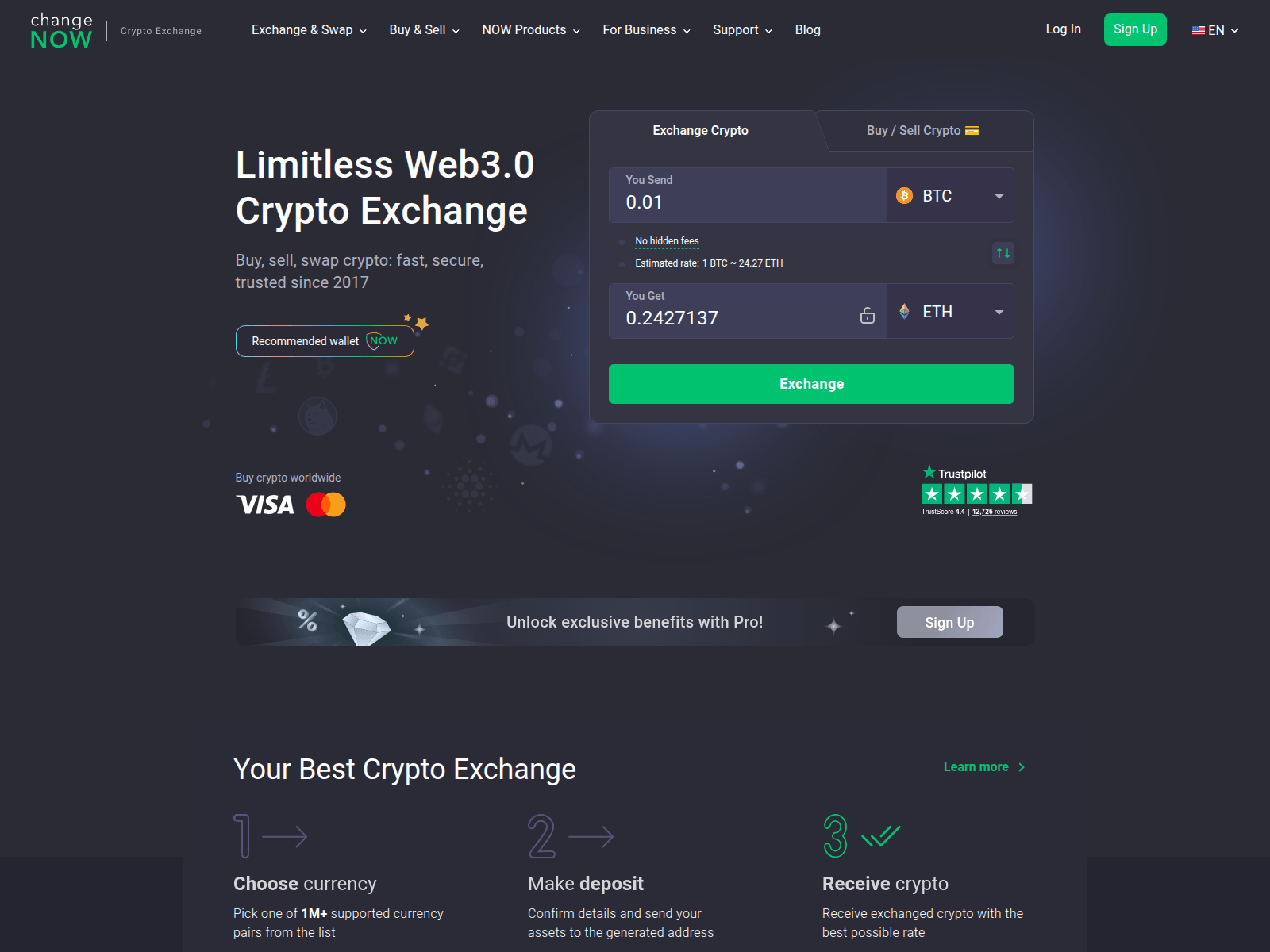Click the ChangeNOW logo
This screenshot has height=952, width=1270.
pyautogui.click(x=61, y=31)
